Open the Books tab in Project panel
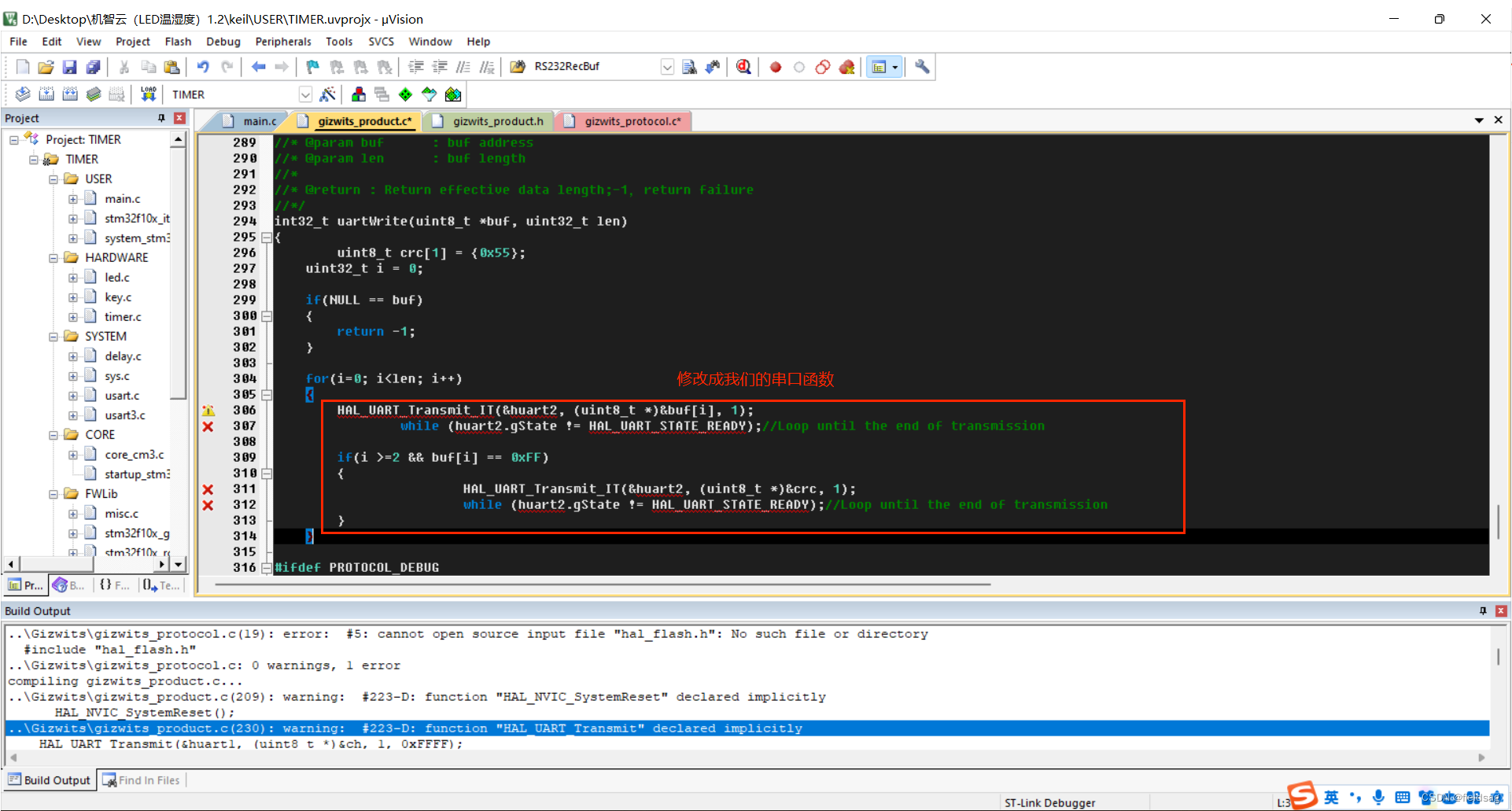Image resolution: width=1512 pixels, height=811 pixels. (x=68, y=585)
